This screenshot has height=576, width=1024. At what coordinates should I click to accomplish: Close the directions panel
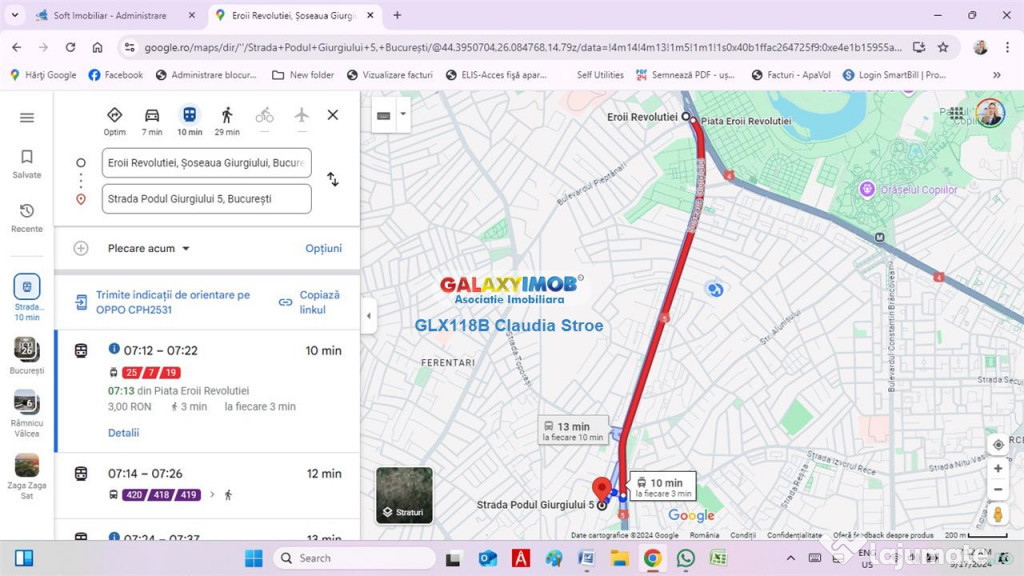pyautogui.click(x=332, y=115)
